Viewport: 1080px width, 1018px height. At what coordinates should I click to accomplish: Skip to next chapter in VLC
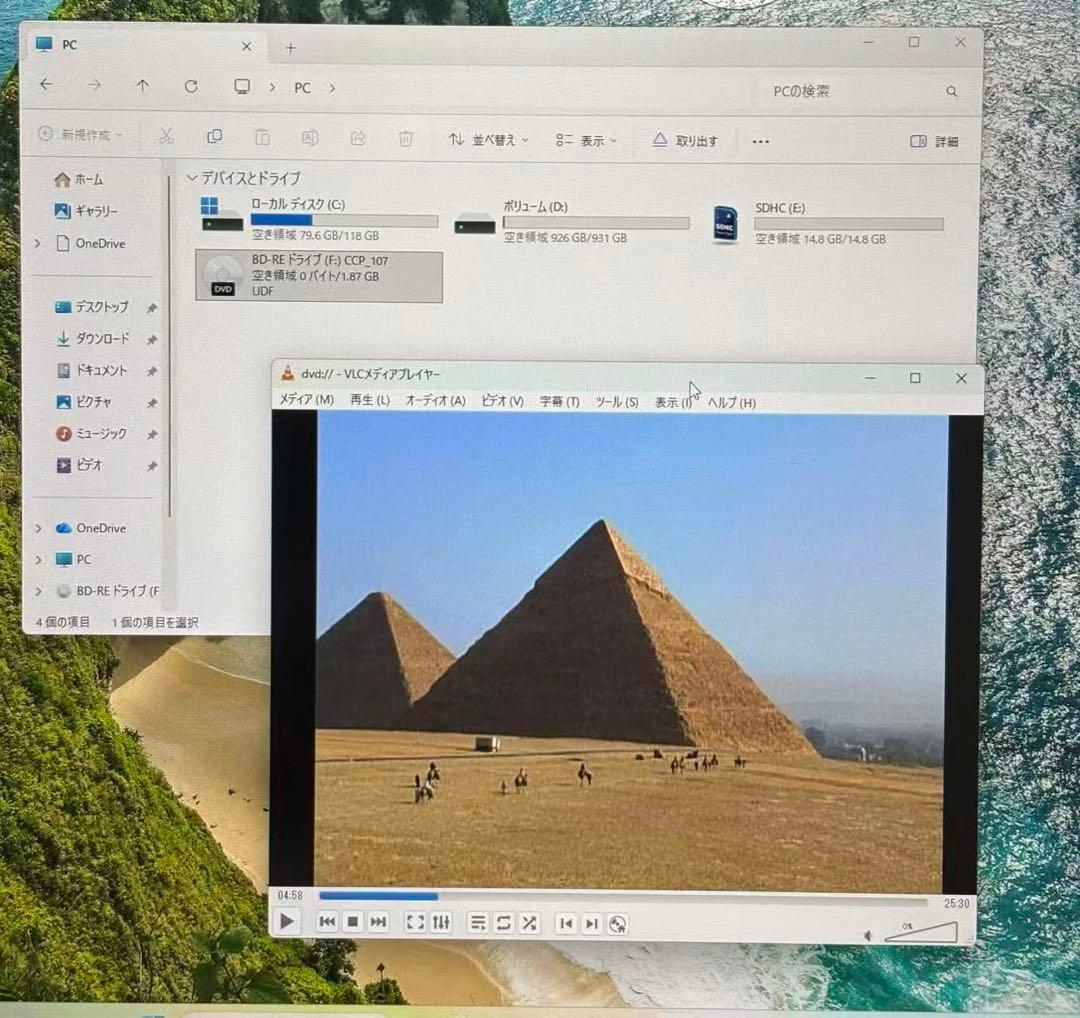[591, 923]
